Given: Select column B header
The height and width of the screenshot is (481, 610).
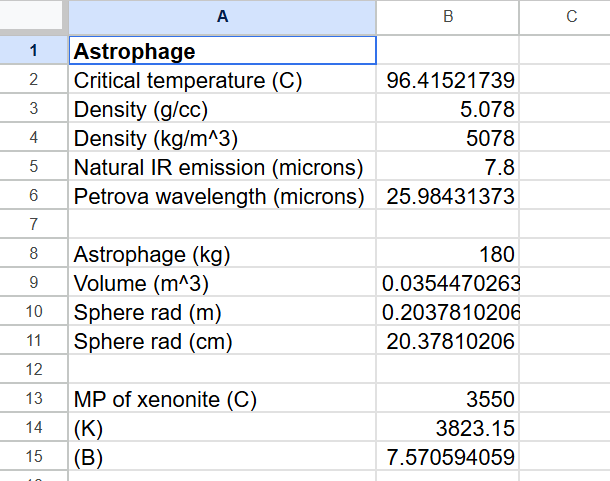Looking at the screenshot, I should (448, 17).
